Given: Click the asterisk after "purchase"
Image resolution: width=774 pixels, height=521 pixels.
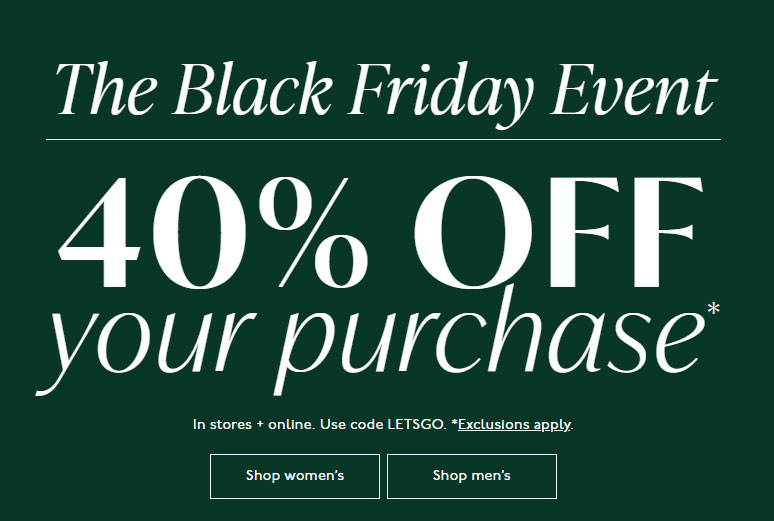Looking at the screenshot, I should (x=714, y=309).
